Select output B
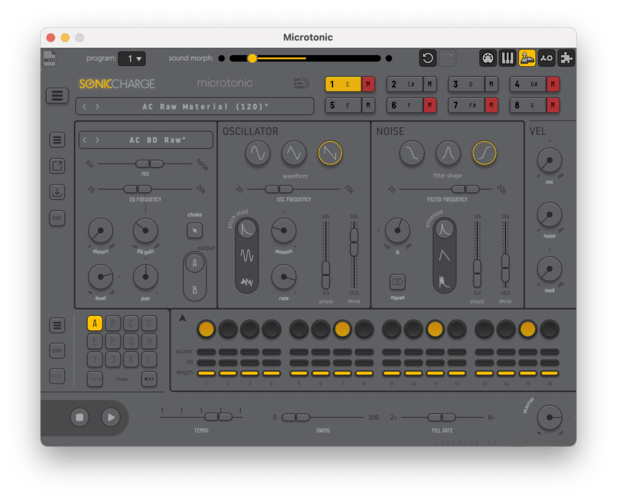This screenshot has width=617, height=500. [194, 290]
